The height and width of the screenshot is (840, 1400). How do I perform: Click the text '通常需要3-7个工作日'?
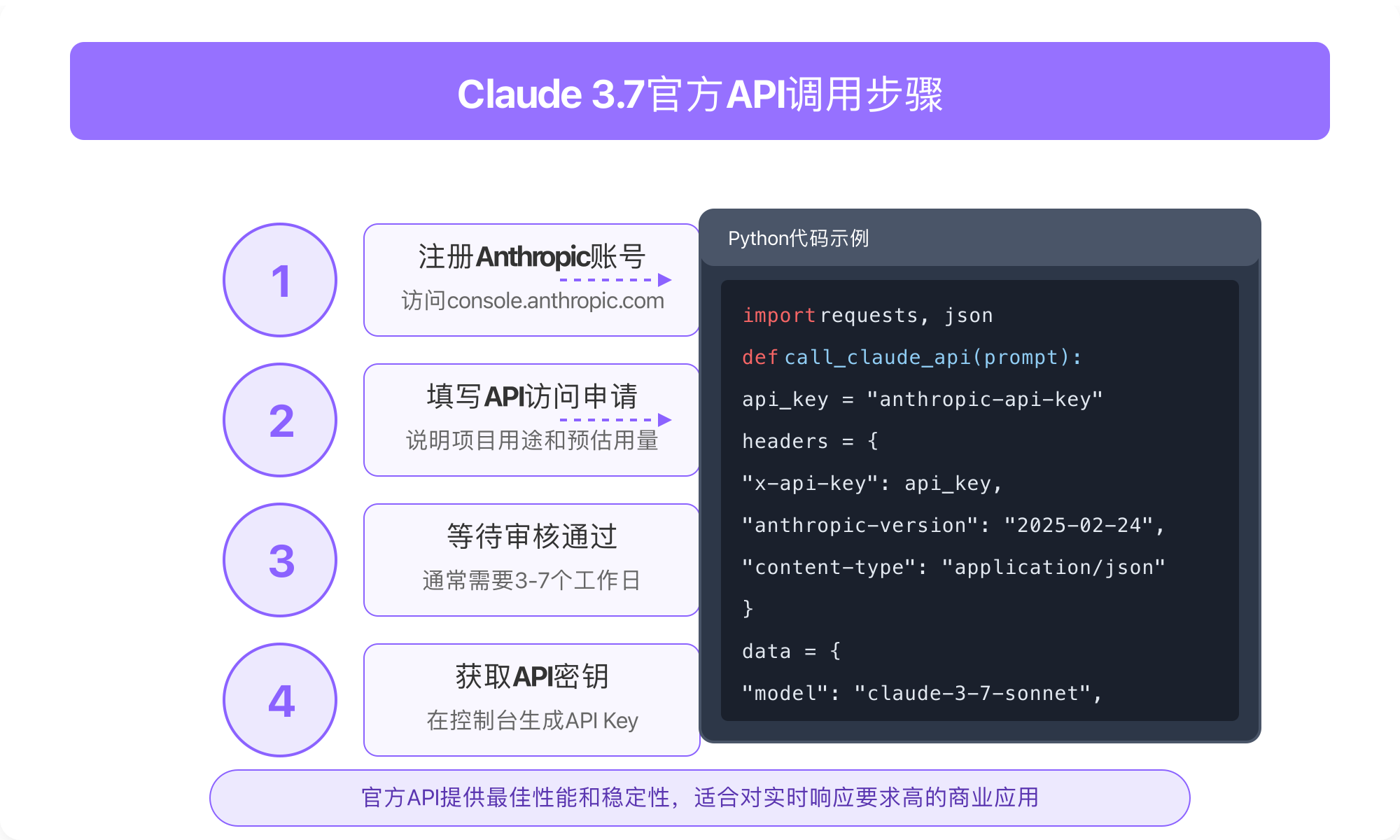pyautogui.click(x=532, y=580)
